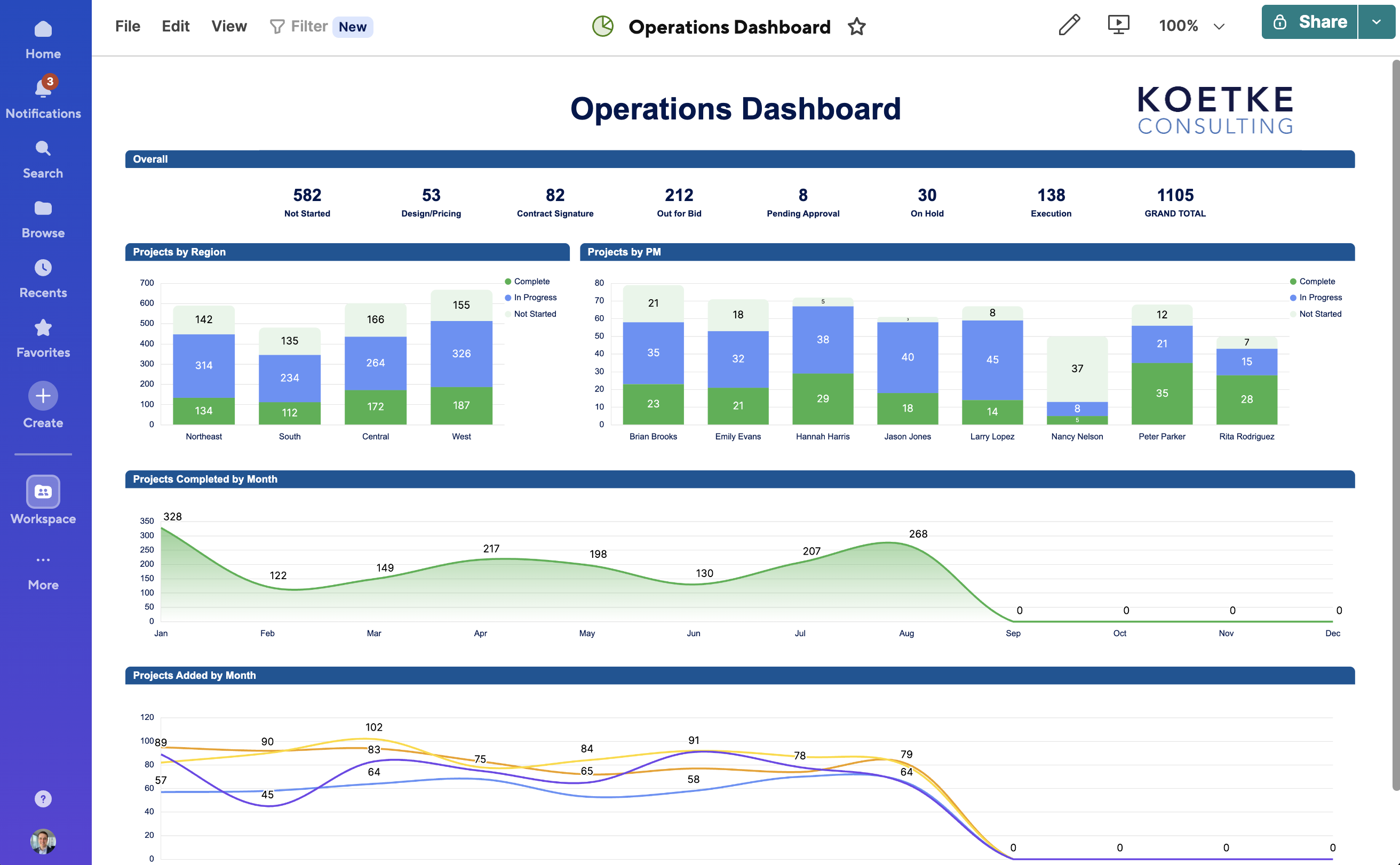Click the pencil edit icon
Viewport: 1400px width, 865px height.
click(1069, 25)
